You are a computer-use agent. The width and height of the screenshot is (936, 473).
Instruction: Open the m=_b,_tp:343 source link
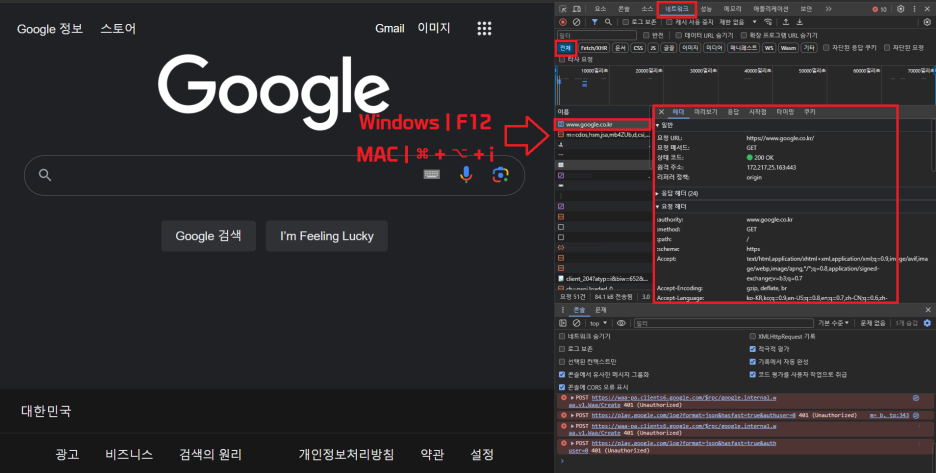[889, 415]
